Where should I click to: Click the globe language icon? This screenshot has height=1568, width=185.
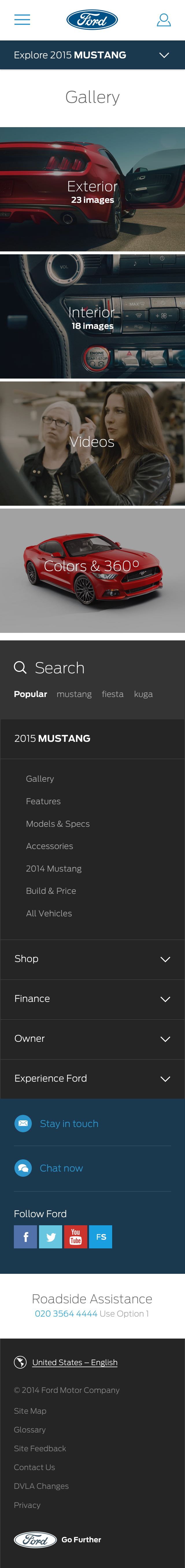[x=20, y=1362]
